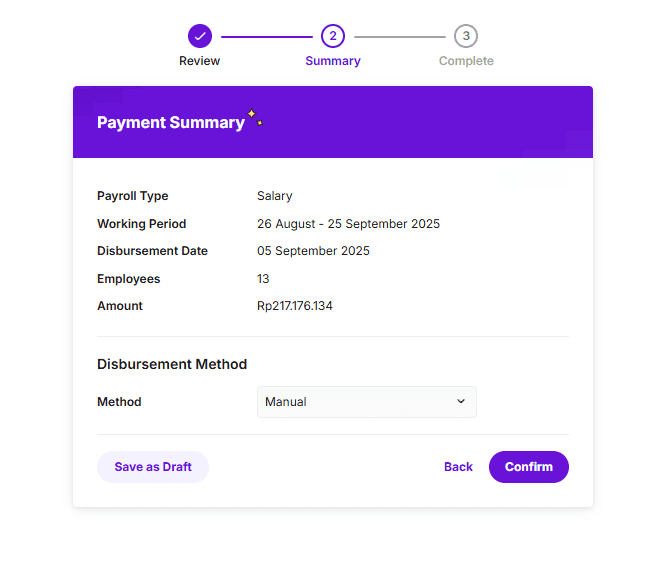This screenshot has width=667, height=567.
Task: Go Back to previous step
Action: click(458, 467)
